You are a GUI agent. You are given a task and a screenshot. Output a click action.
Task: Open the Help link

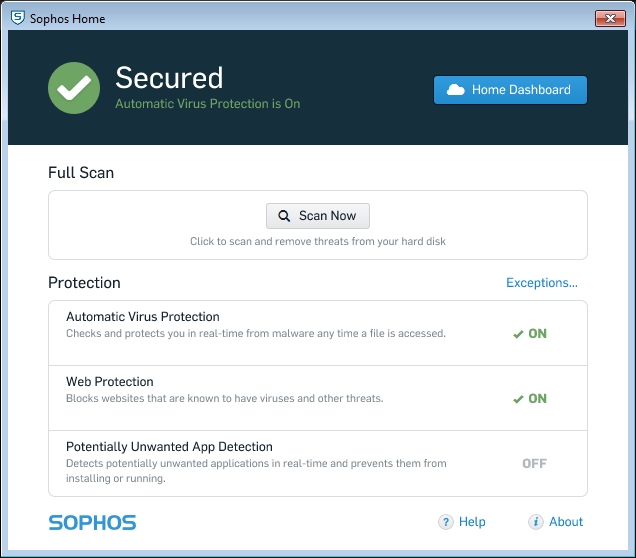[471, 522]
